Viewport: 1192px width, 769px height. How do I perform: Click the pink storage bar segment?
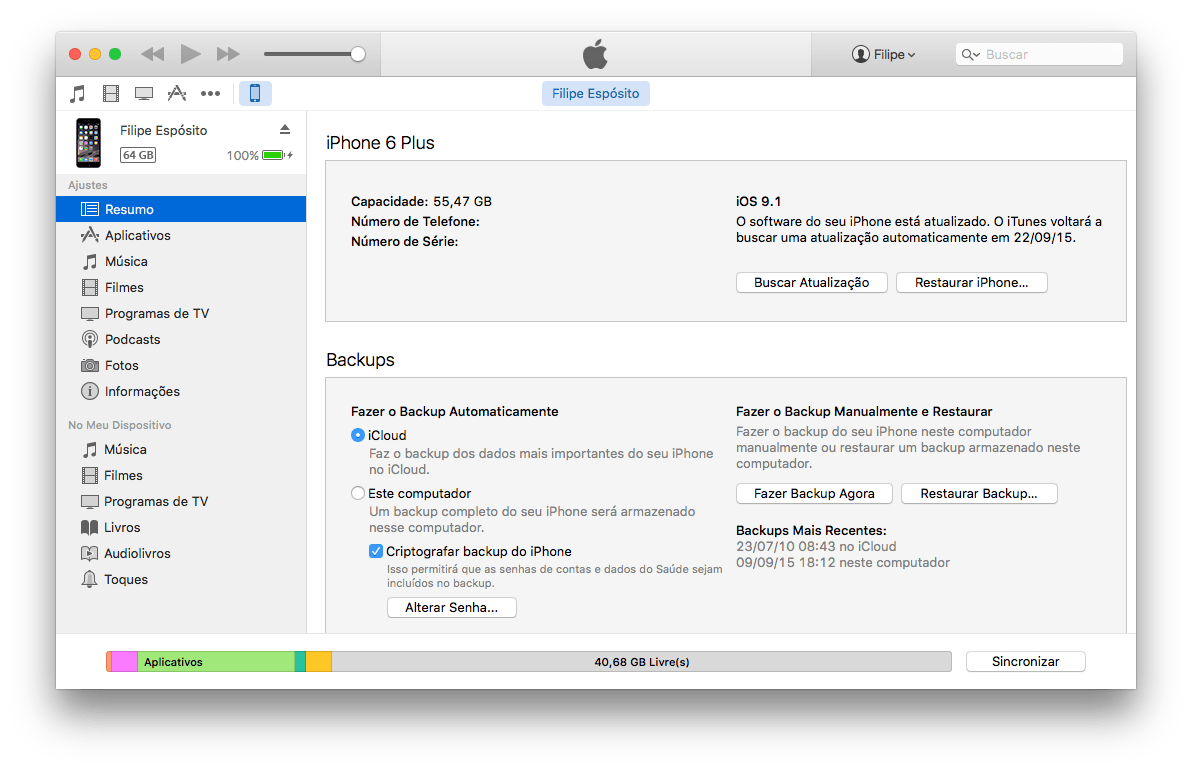tap(125, 662)
